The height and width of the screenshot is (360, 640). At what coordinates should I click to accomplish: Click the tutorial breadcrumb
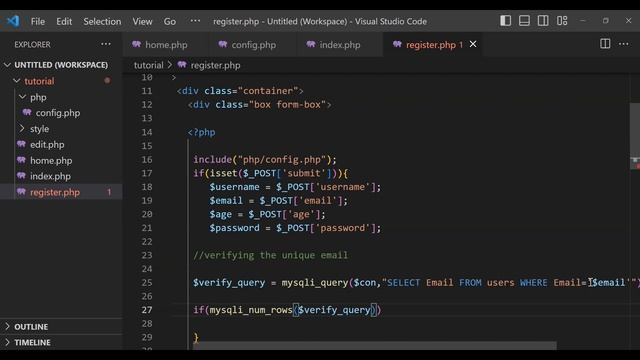pos(149,65)
